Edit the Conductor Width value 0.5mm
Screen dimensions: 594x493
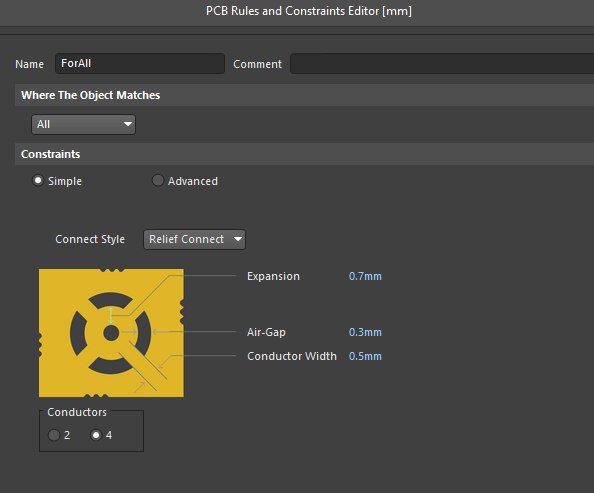pyautogui.click(x=365, y=356)
